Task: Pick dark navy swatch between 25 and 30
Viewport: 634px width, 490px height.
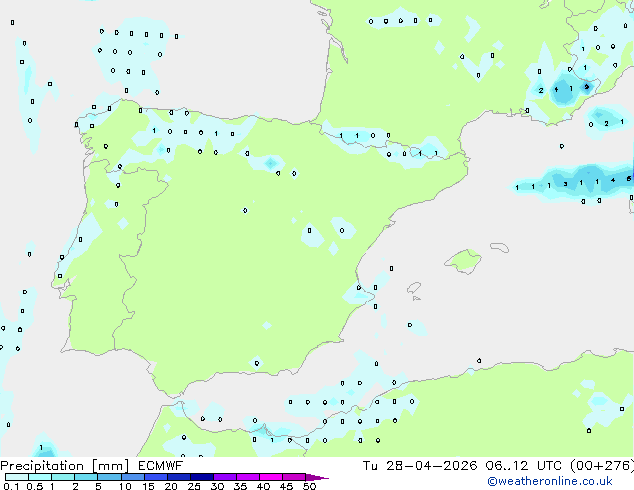Action: point(202,477)
